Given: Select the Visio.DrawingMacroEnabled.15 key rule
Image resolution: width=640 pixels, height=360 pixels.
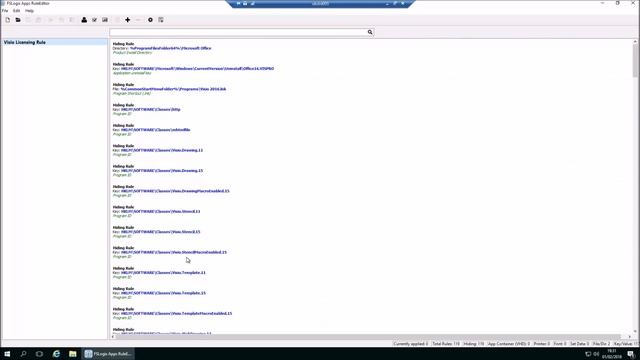Looking at the screenshot, I should [x=171, y=191].
